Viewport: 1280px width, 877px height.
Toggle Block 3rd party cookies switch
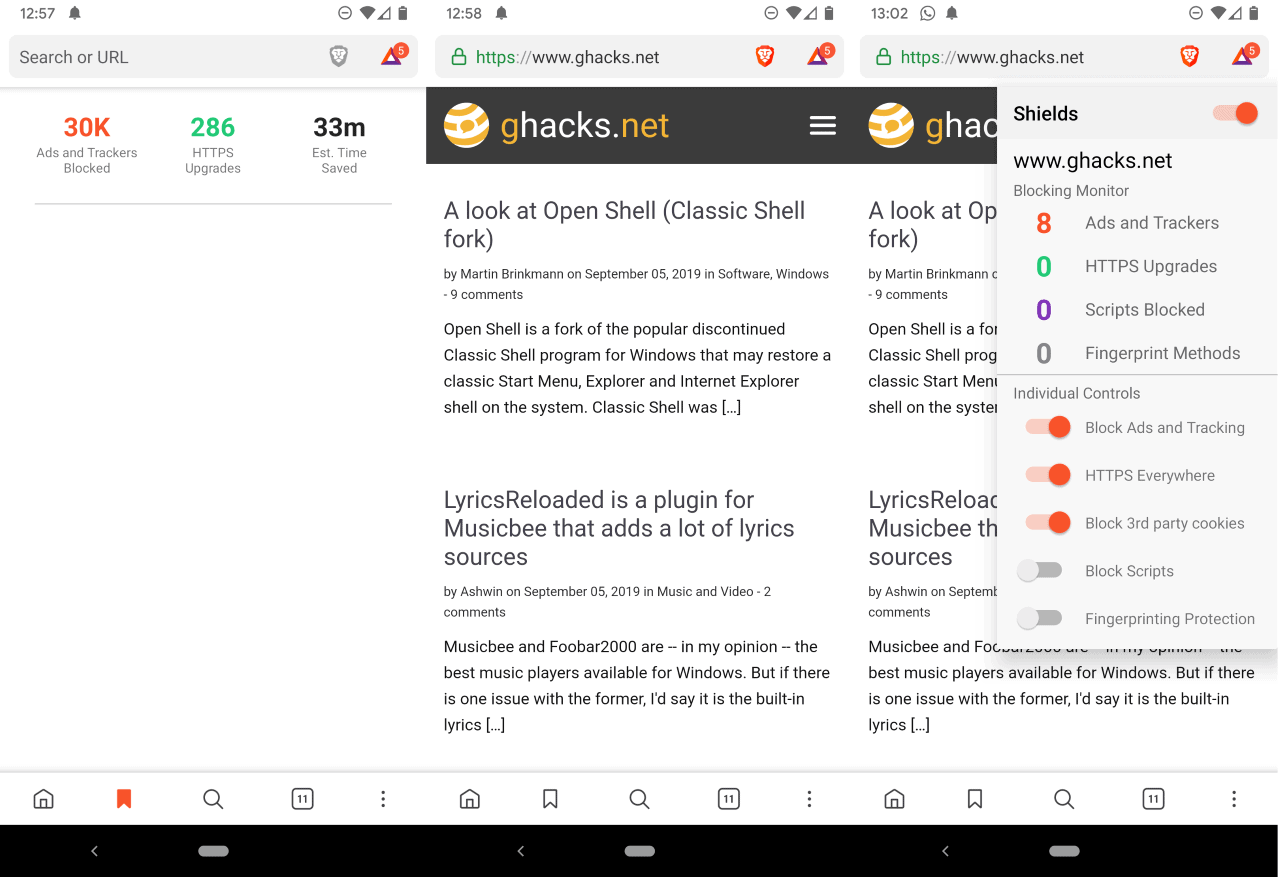coord(1048,523)
